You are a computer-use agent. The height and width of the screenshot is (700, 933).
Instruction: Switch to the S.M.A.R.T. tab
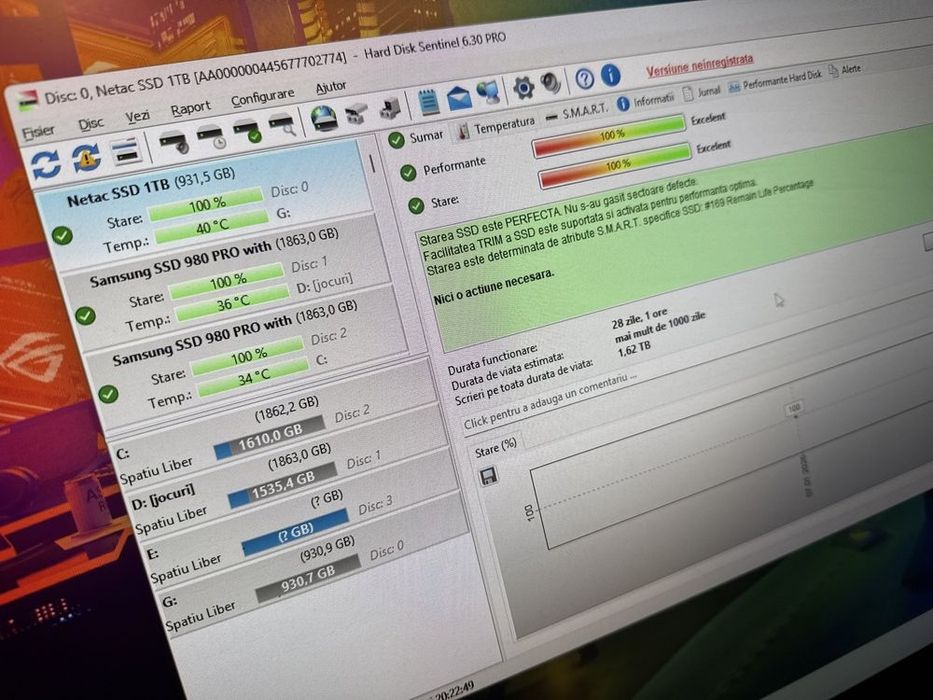pos(576,113)
